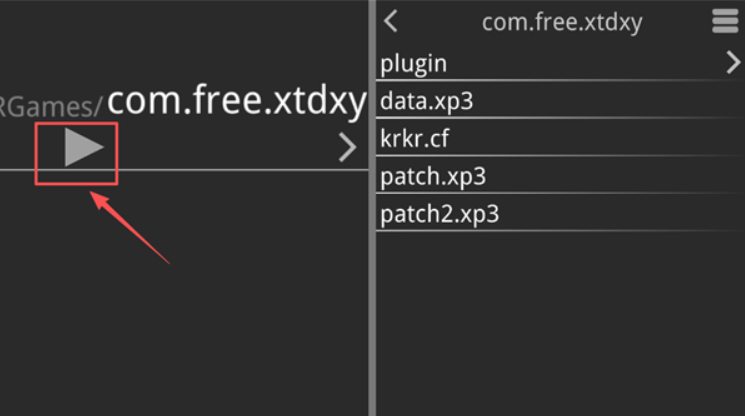Select the patch.xp3 file
The image size is (745, 416).
[560, 176]
